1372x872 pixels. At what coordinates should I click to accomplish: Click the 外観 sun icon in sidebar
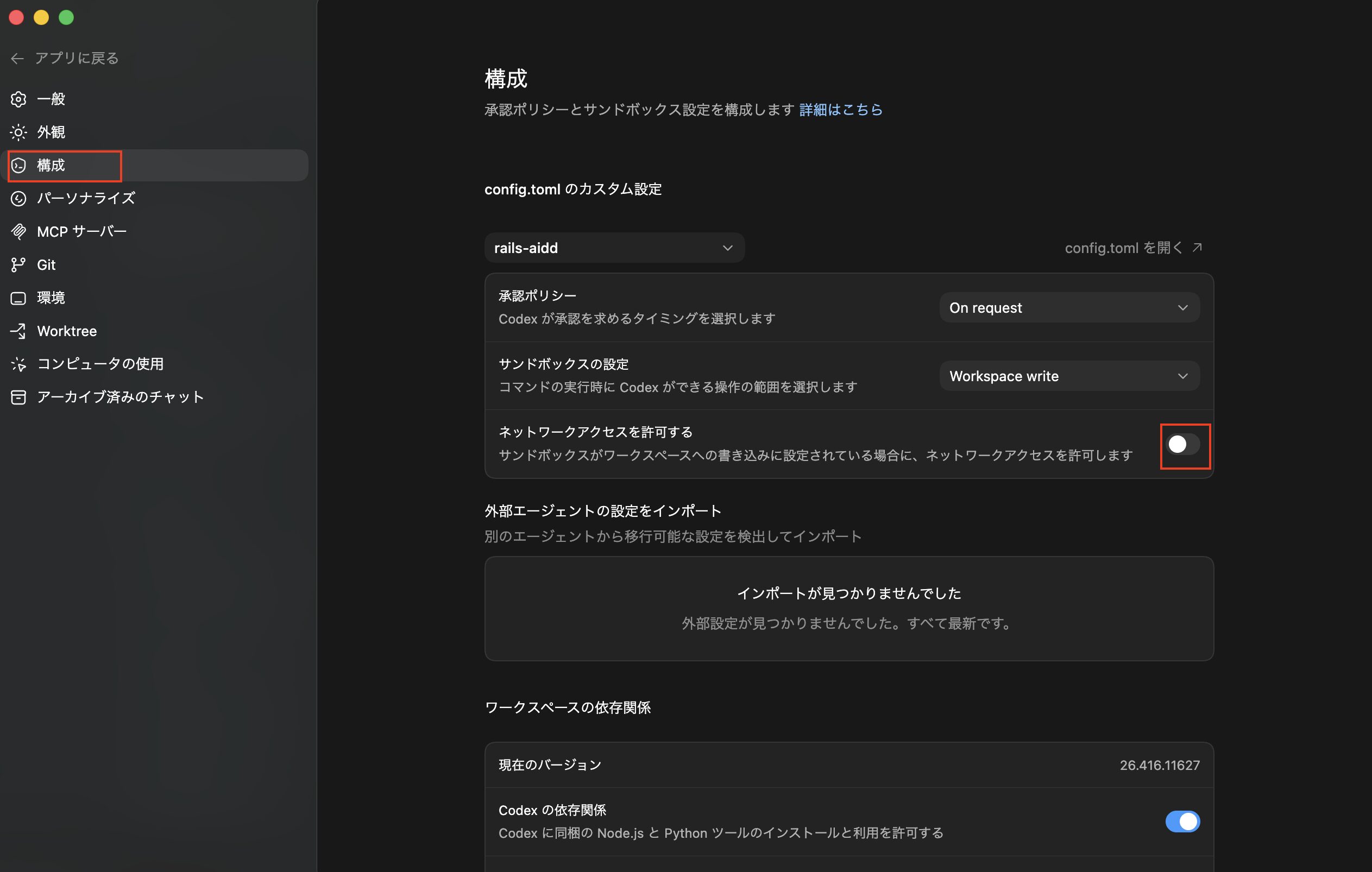pyautogui.click(x=18, y=132)
